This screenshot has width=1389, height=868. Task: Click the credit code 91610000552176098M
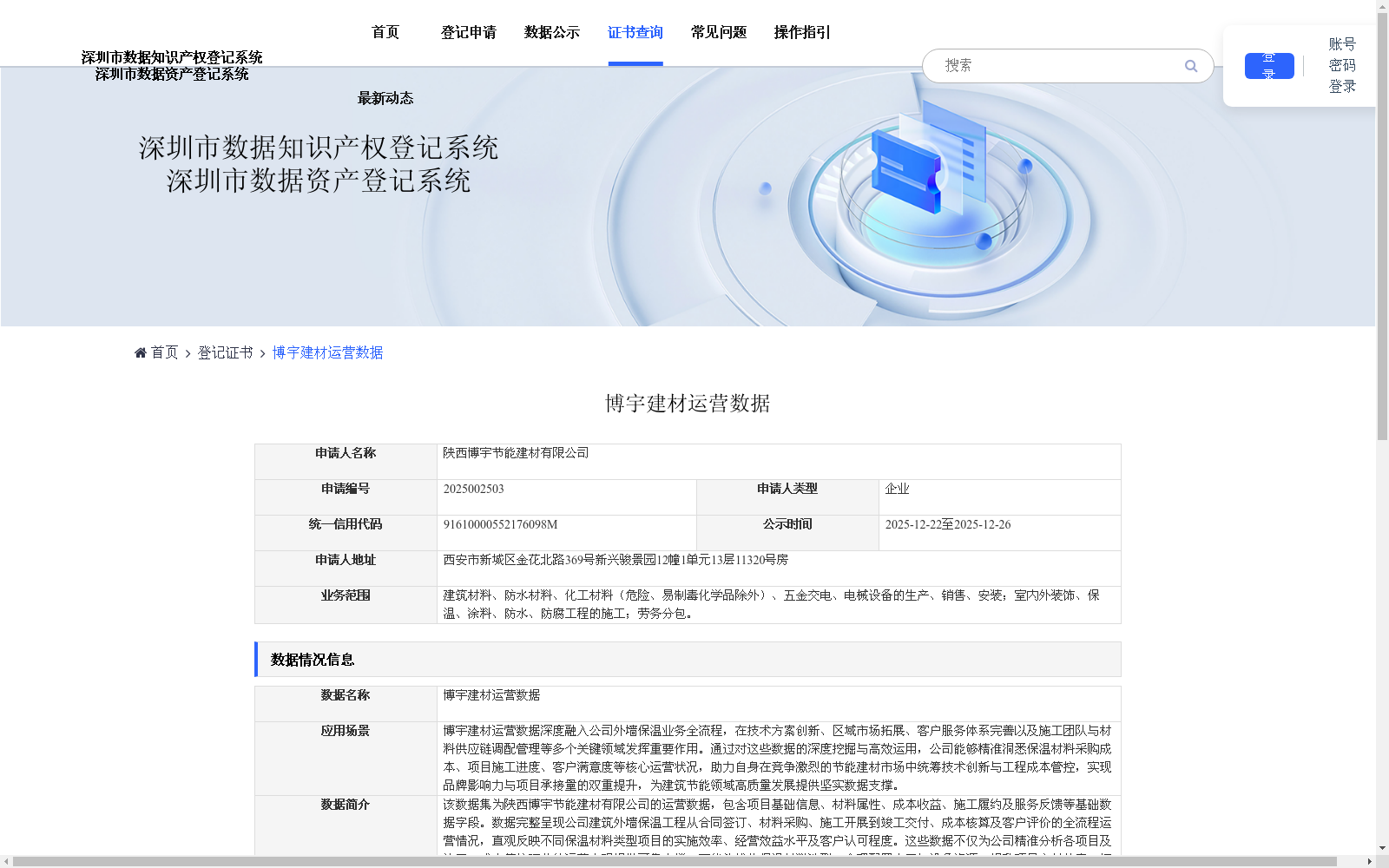click(x=501, y=524)
